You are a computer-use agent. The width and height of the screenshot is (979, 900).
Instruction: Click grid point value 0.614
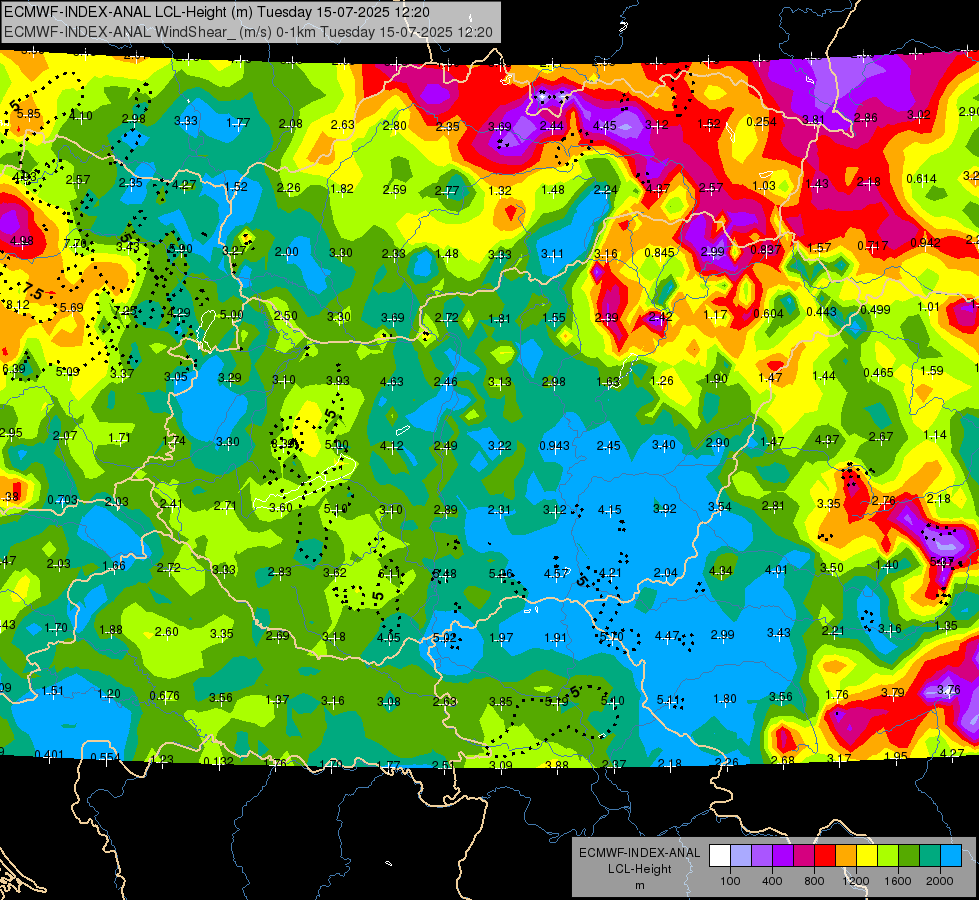pyautogui.click(x=922, y=179)
